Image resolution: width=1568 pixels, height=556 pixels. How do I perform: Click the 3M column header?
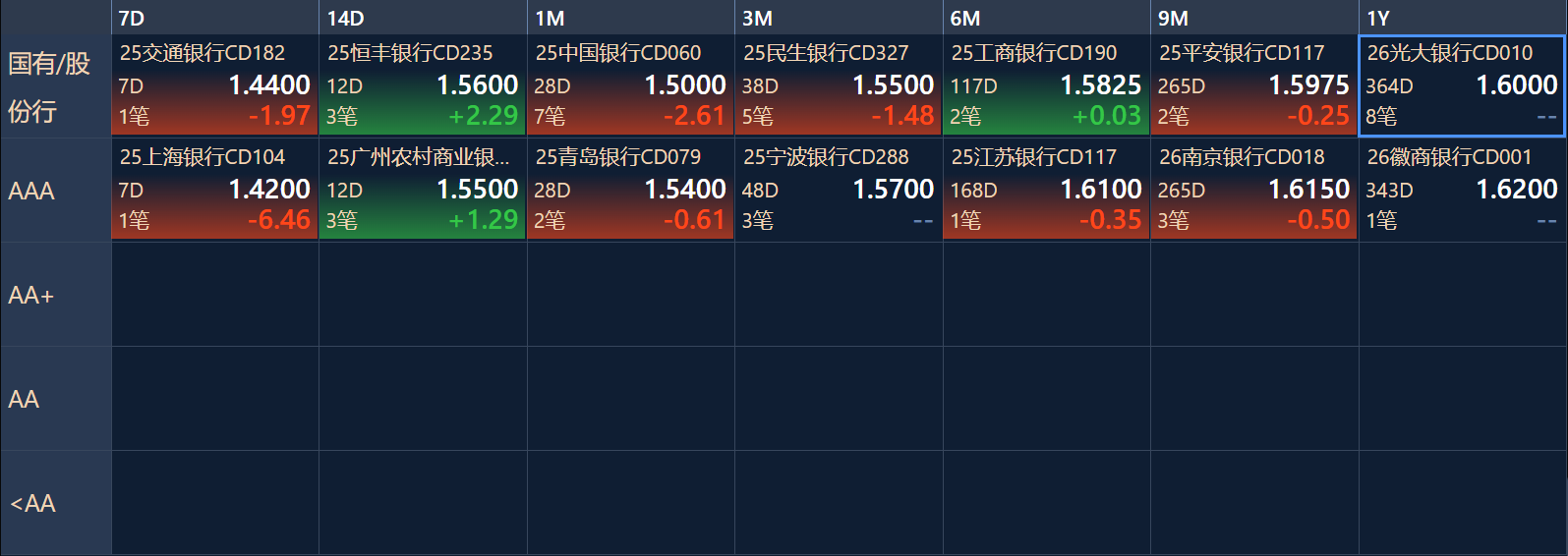pyautogui.click(x=839, y=18)
